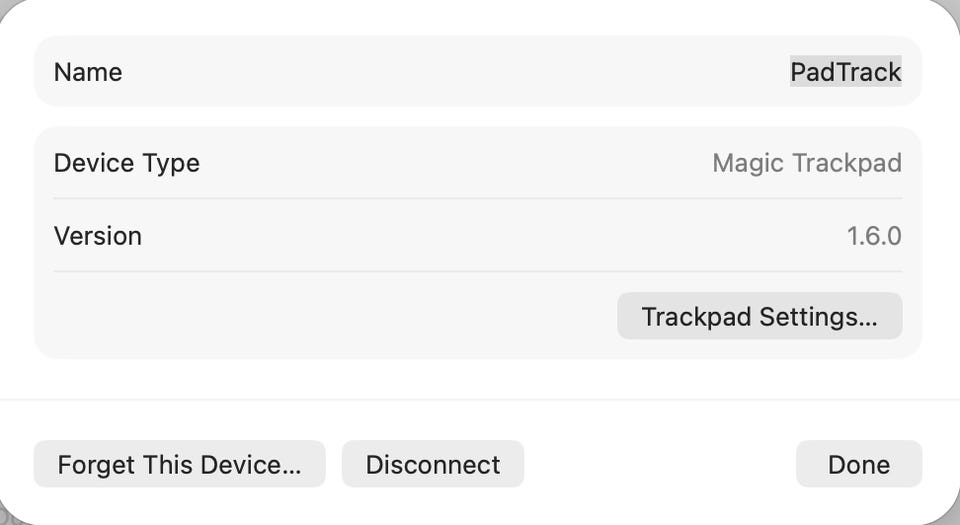Click the Trackpad Settings button
The height and width of the screenshot is (525, 960).
759,316
